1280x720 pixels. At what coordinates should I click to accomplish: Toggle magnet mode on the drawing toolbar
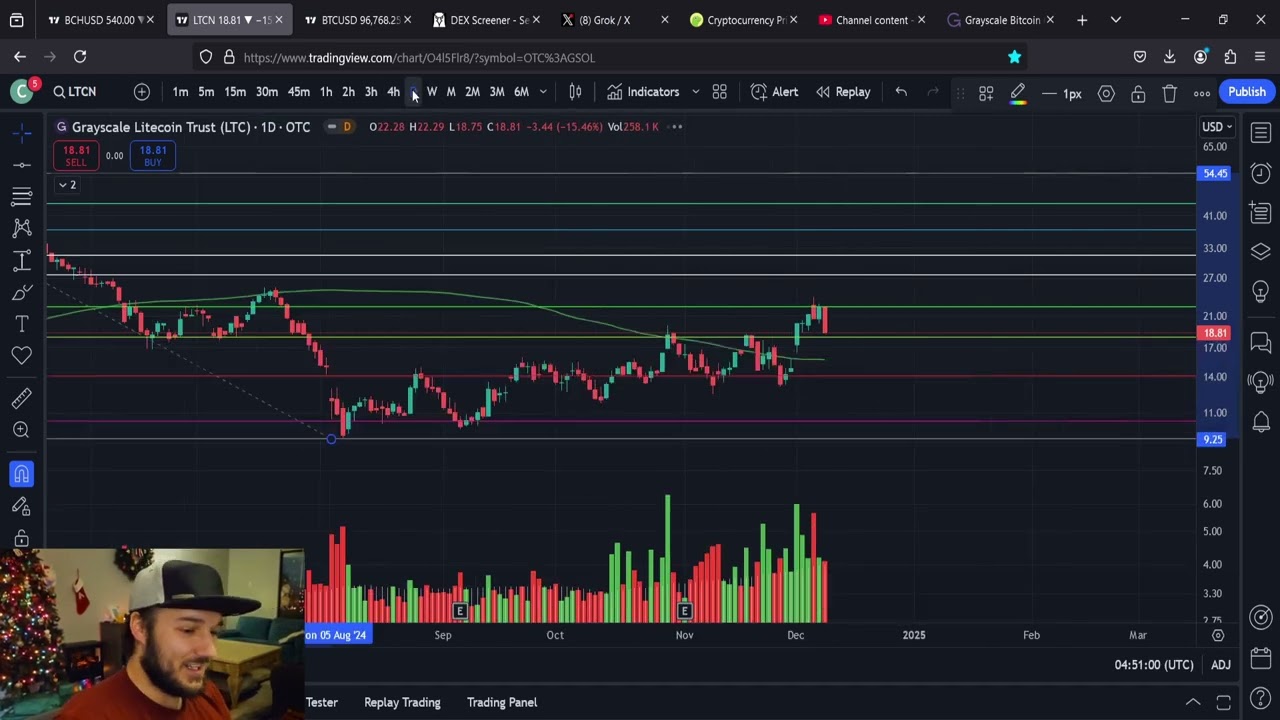21,474
